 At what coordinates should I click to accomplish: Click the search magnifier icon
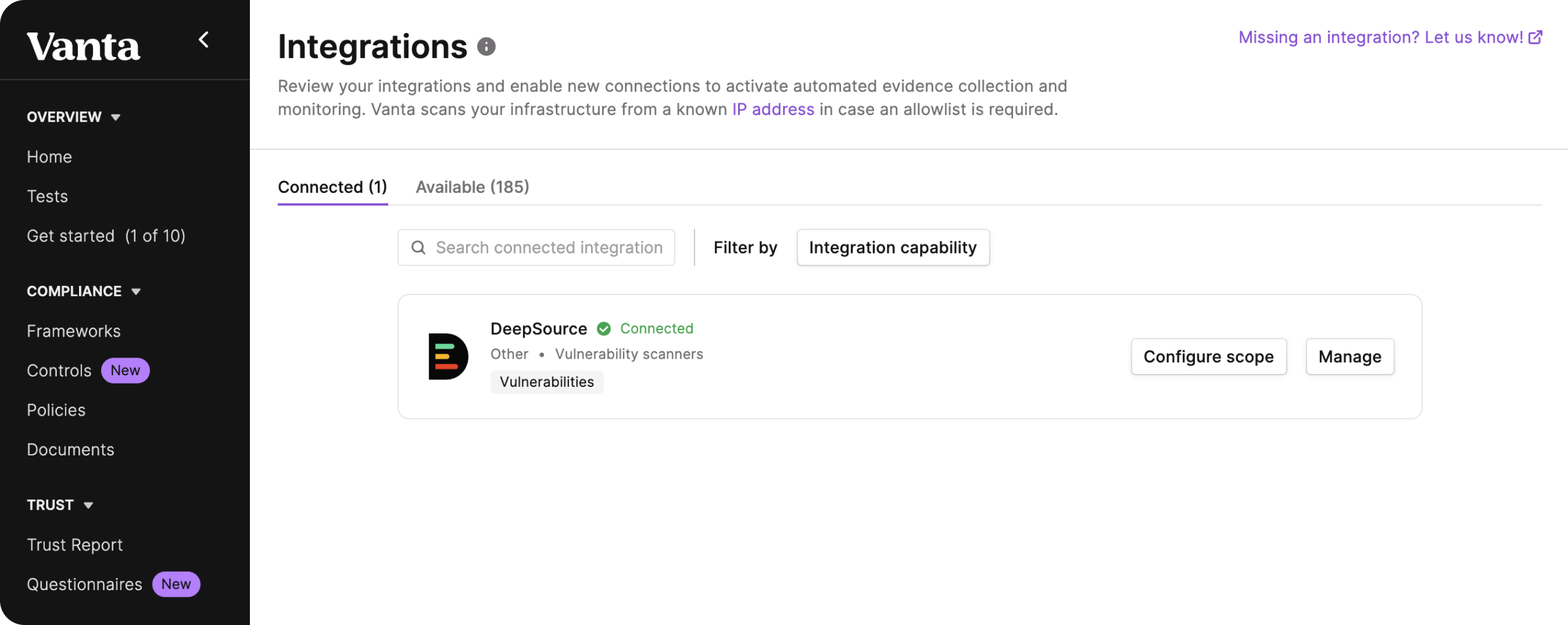click(x=418, y=247)
